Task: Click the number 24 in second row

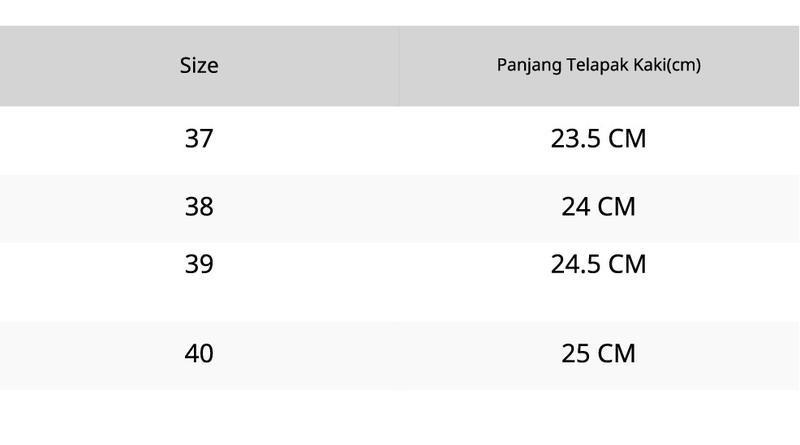Action: [576, 207]
